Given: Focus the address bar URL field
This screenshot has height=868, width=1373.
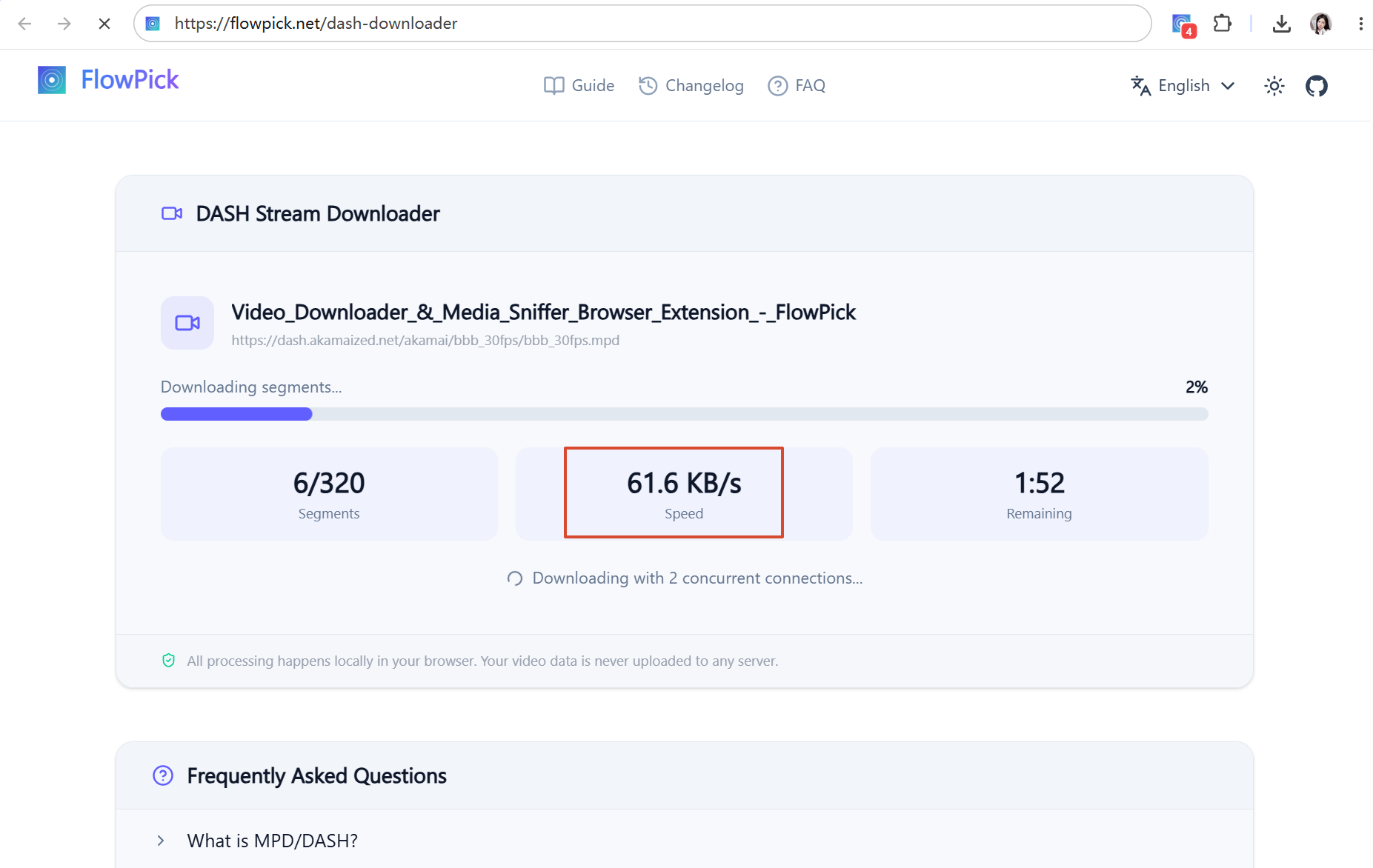Looking at the screenshot, I should point(642,24).
